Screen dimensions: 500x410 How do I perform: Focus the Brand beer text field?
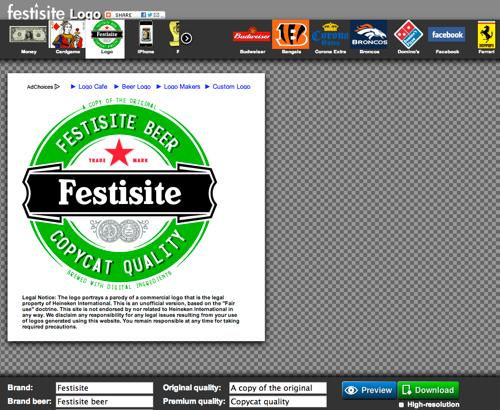104,401
